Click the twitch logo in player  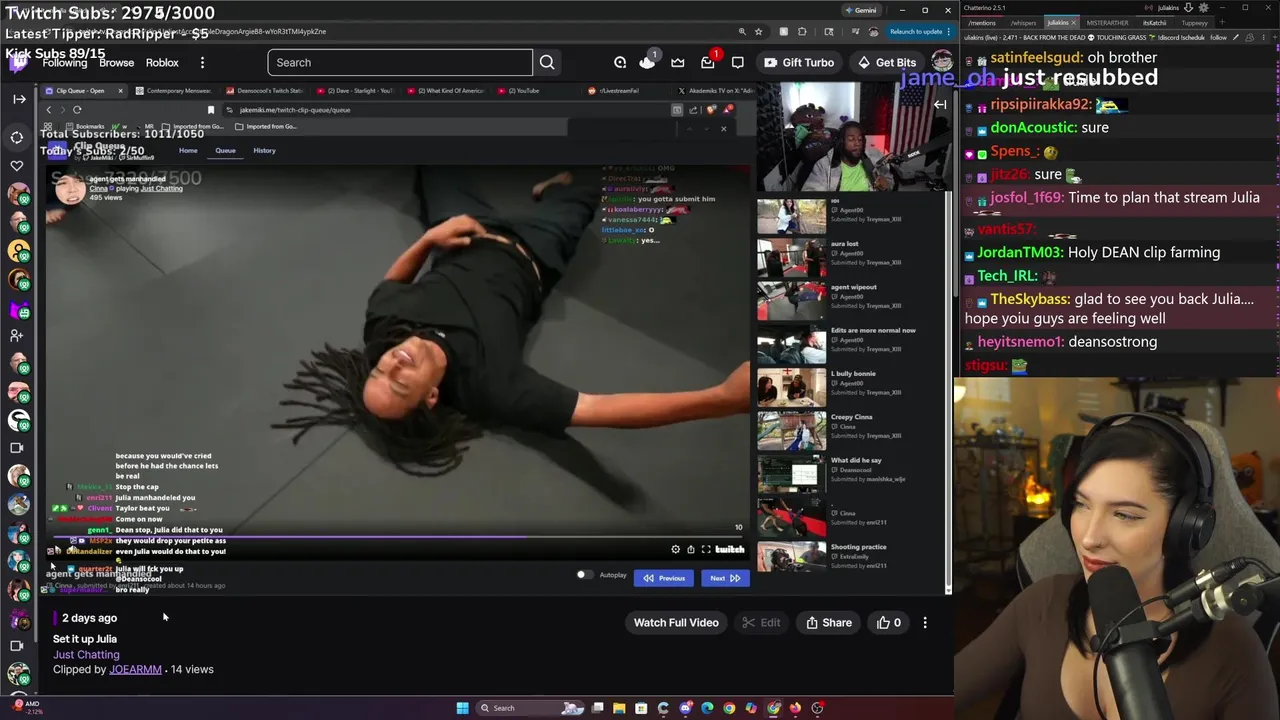pos(730,549)
